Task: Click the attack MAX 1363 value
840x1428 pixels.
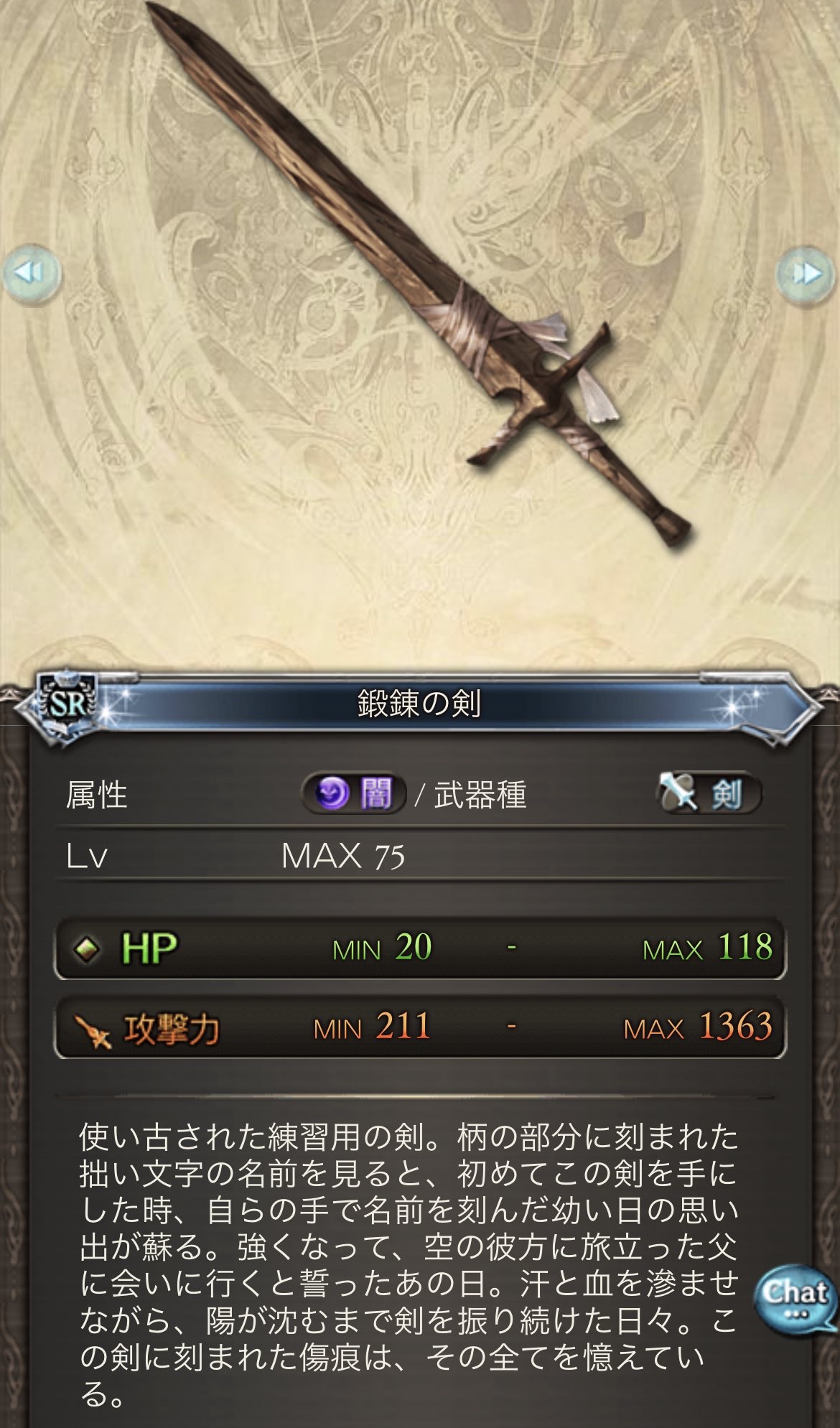Action: (x=698, y=1027)
